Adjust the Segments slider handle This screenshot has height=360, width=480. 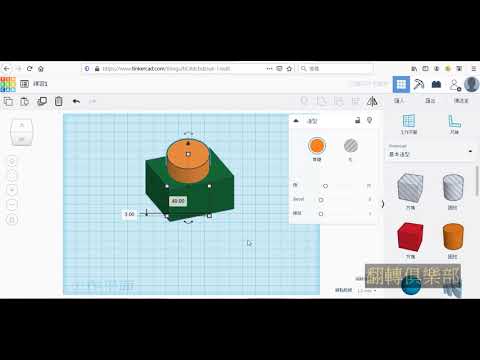click(321, 214)
